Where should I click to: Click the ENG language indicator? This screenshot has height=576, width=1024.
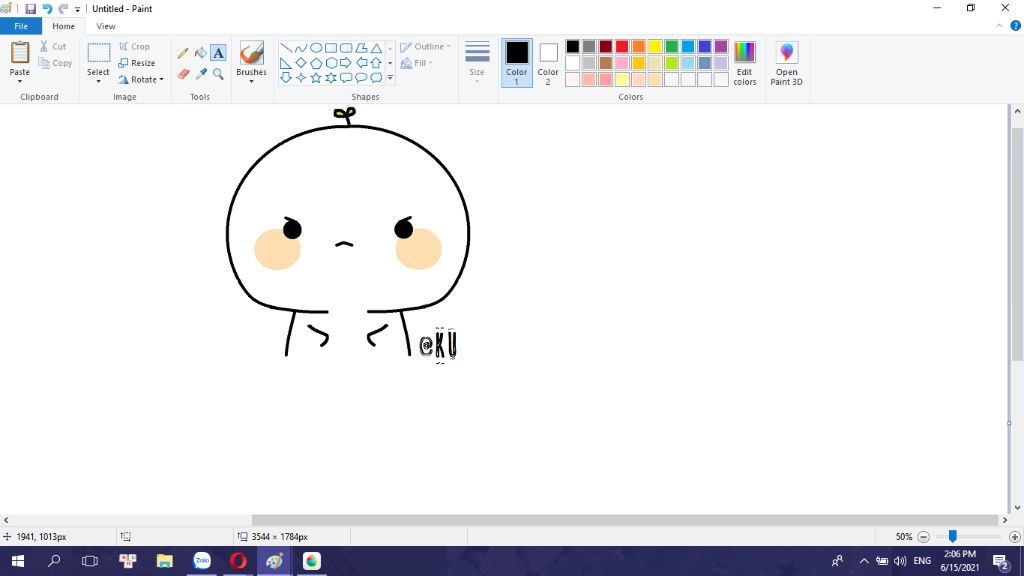[922, 561]
